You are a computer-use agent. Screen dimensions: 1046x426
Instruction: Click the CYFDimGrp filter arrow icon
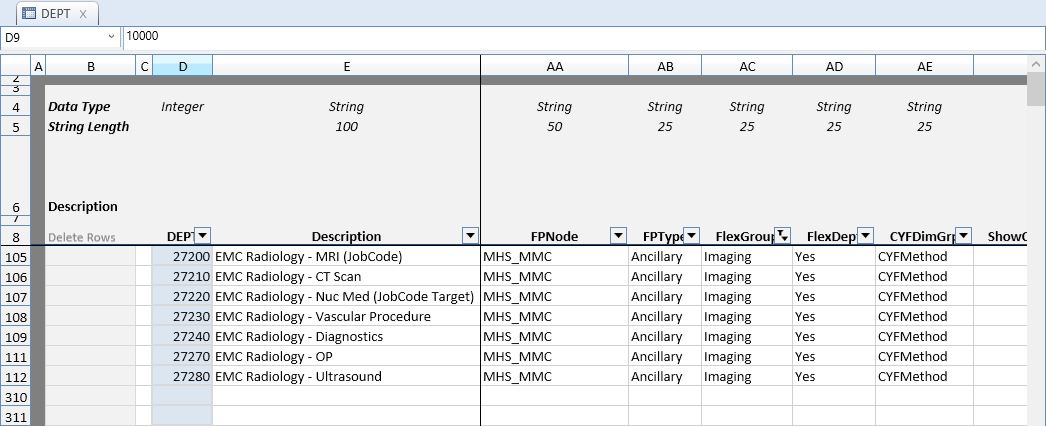[x=963, y=236]
